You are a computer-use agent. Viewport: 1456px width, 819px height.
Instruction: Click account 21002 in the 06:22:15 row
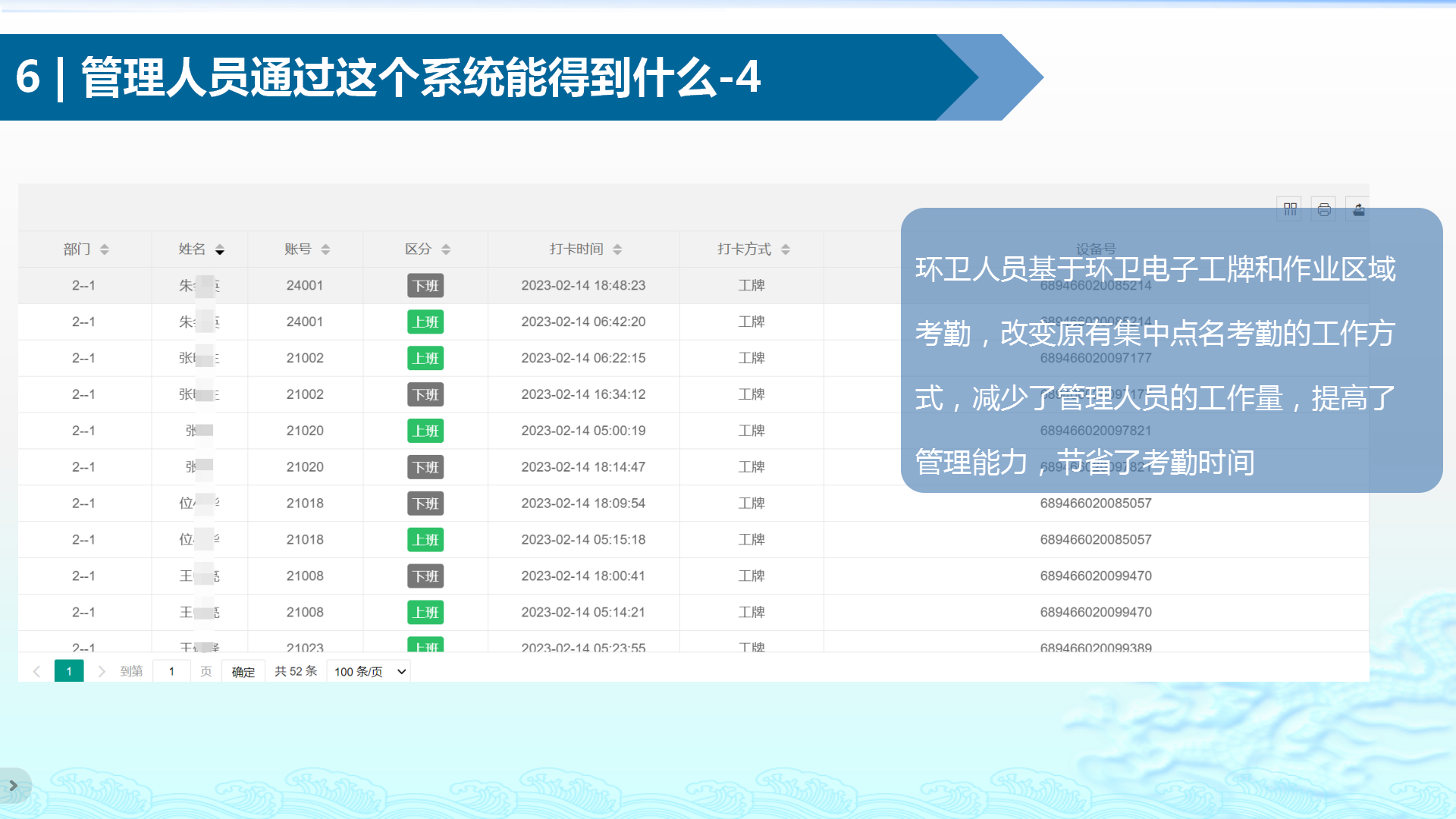click(x=305, y=359)
